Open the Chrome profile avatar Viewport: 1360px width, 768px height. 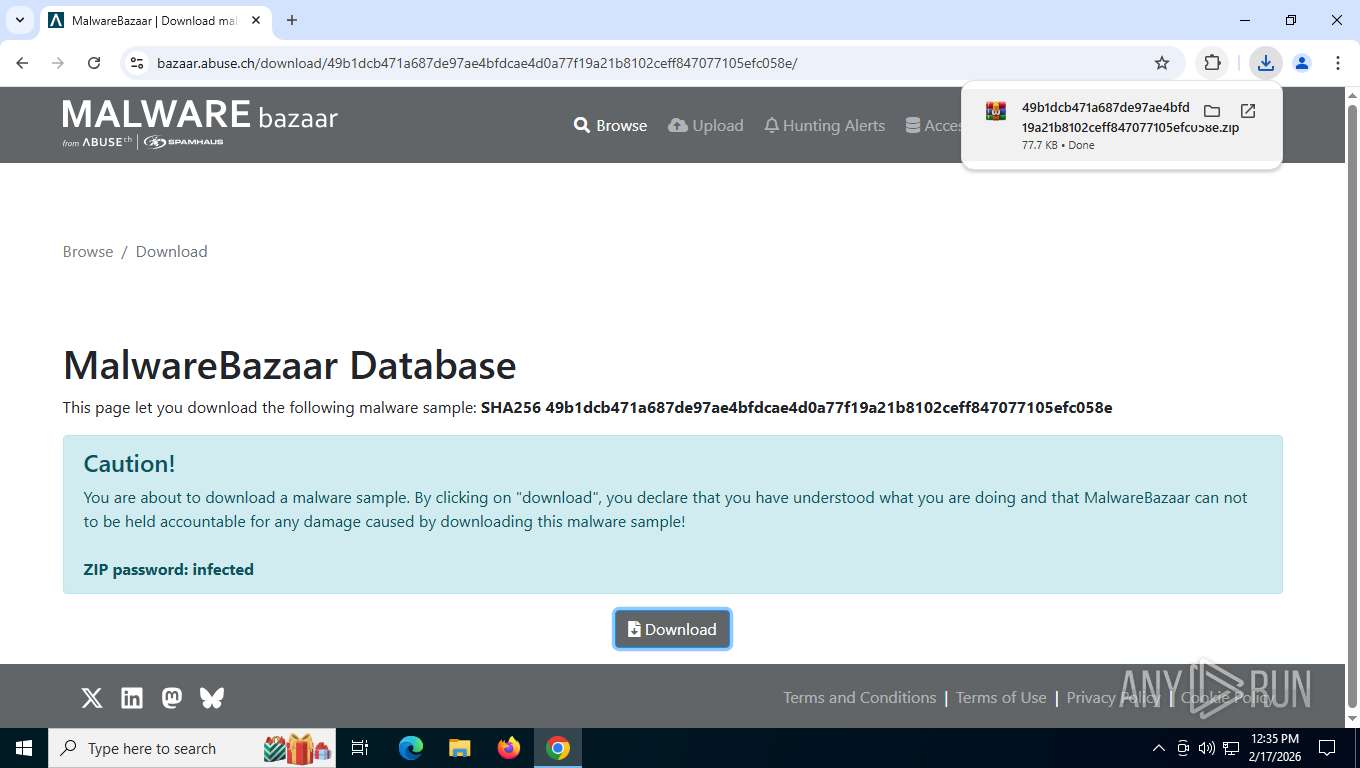click(1302, 63)
